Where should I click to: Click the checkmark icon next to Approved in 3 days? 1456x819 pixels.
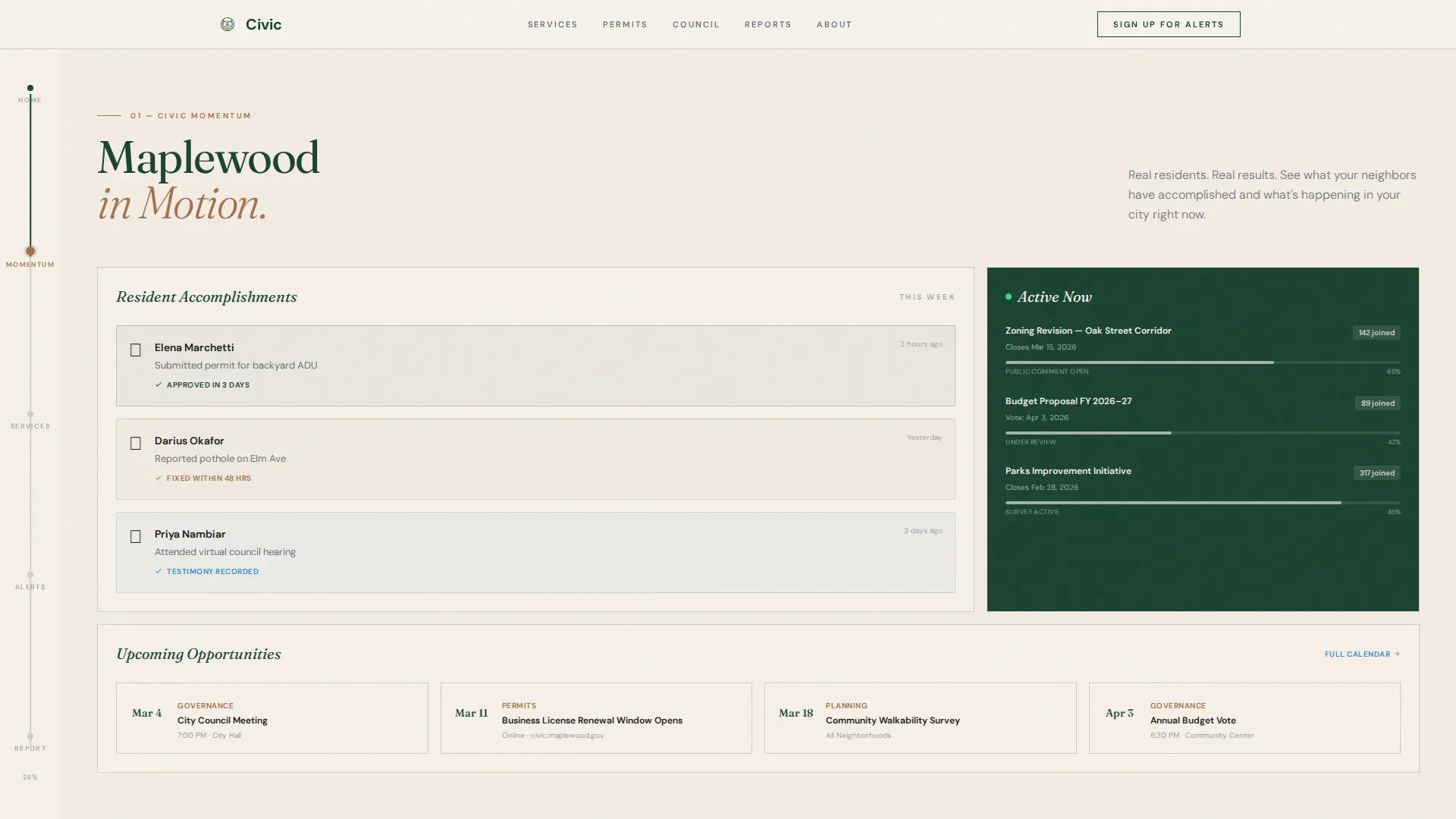click(158, 385)
